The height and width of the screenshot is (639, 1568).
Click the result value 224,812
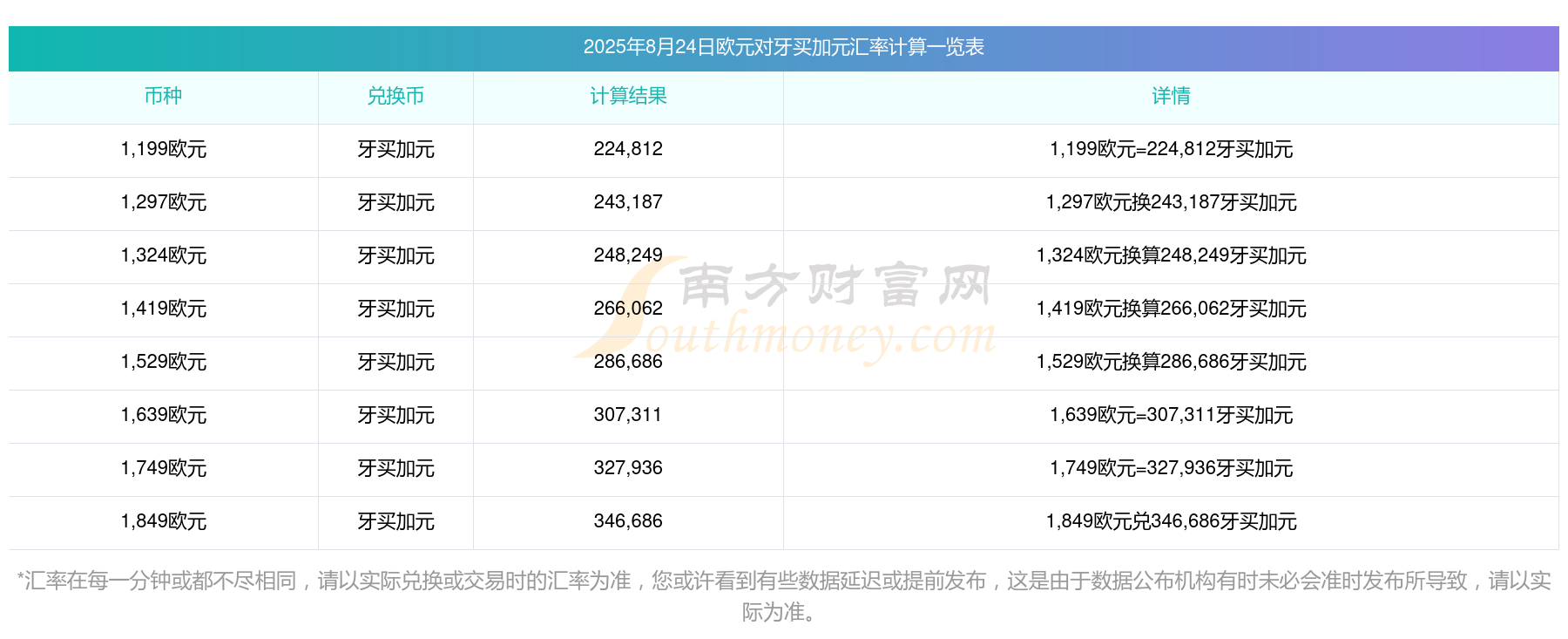point(628,149)
